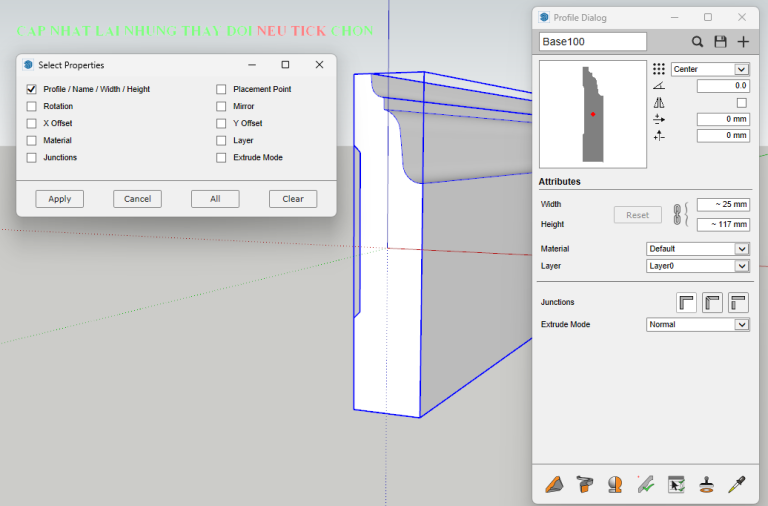Check the Extrude Mode property box

(x=221, y=158)
